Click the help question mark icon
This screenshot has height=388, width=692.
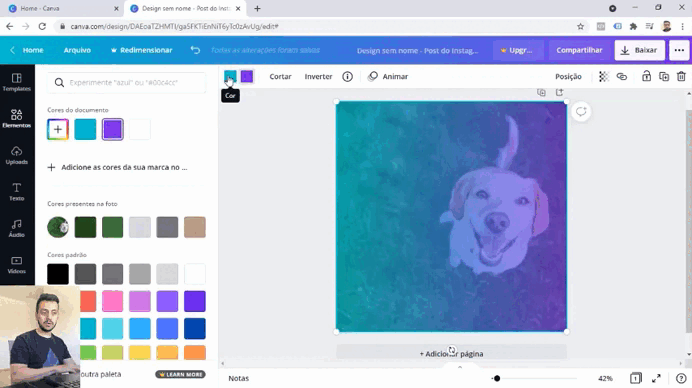point(681,378)
